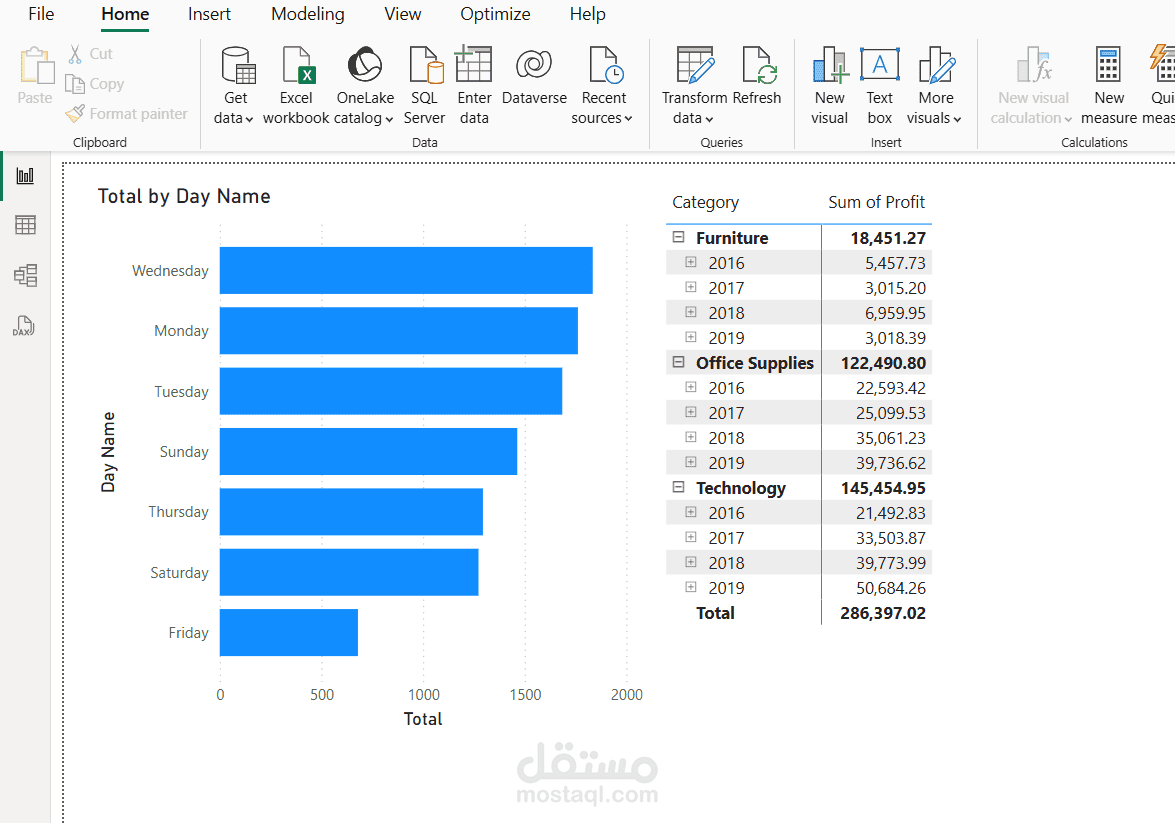Open the View tab
Viewport: 1175px width, 823px height.
pos(402,14)
